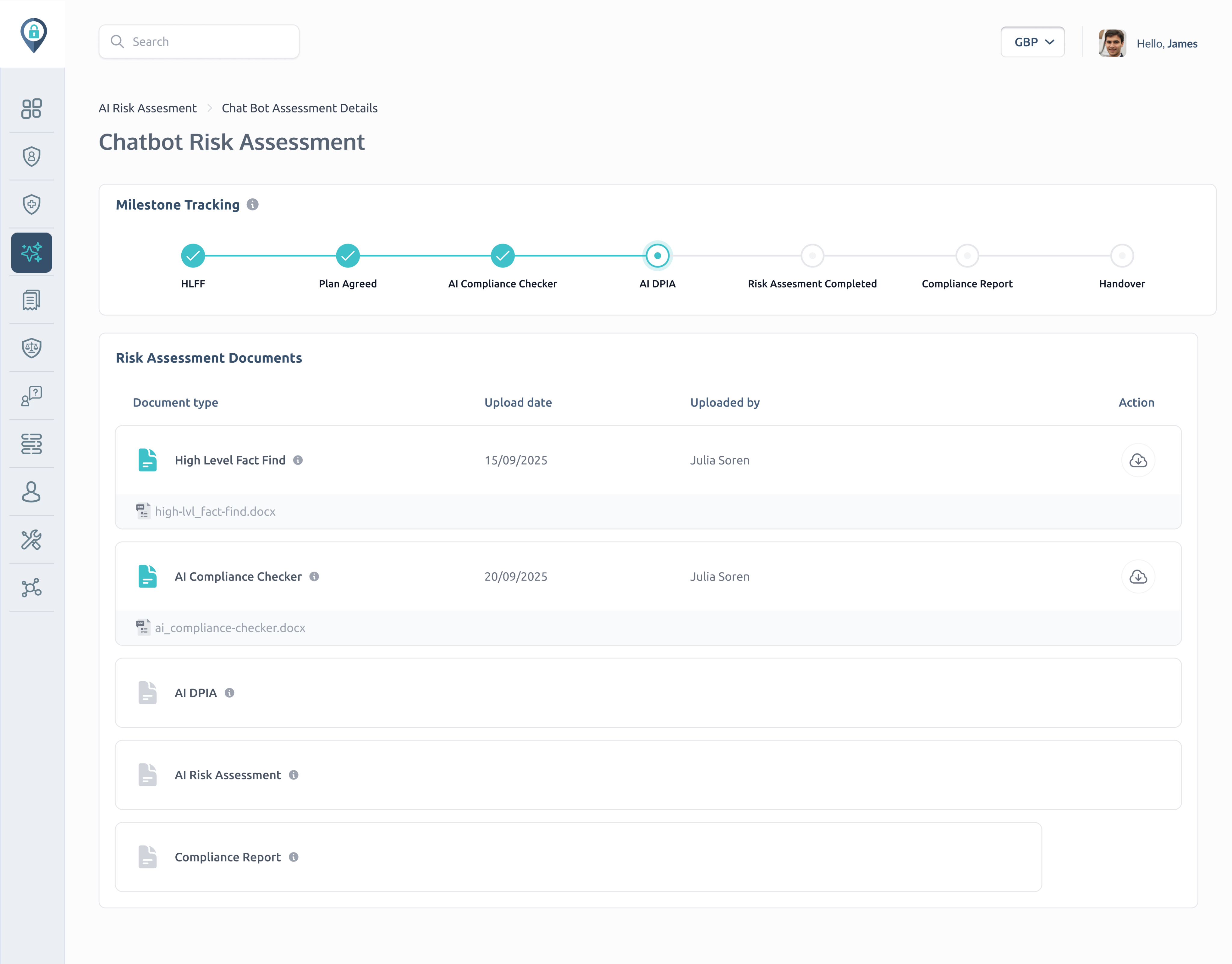Viewport: 1232px width, 964px height.
Task: Select the Handover milestone circle
Action: [x=1121, y=256]
